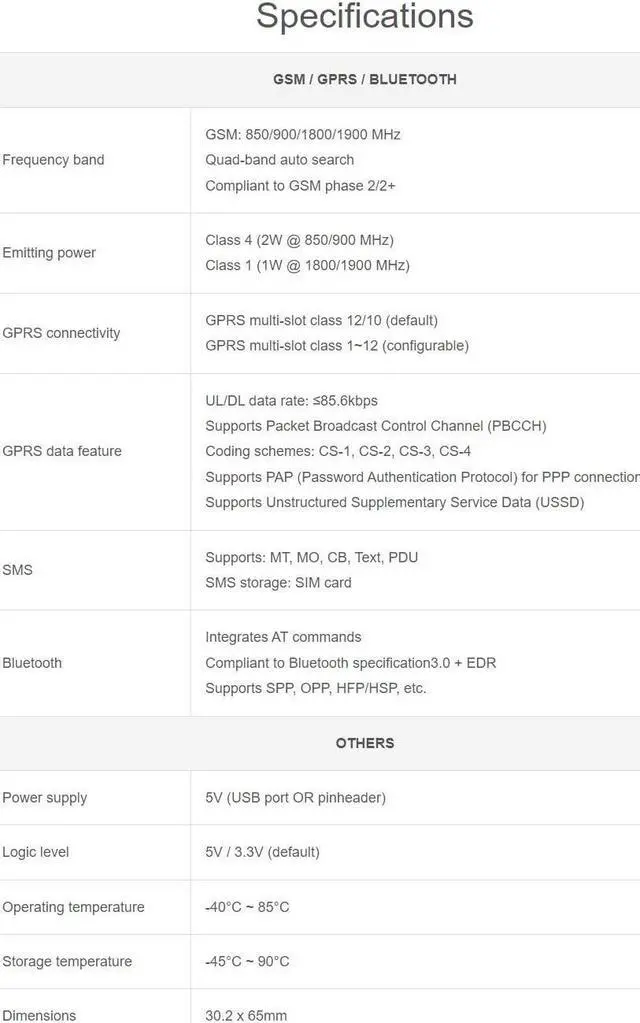640x1023 pixels.
Task: Click the Coding schemes CS-1 to CS-4 line
Action: [337, 451]
